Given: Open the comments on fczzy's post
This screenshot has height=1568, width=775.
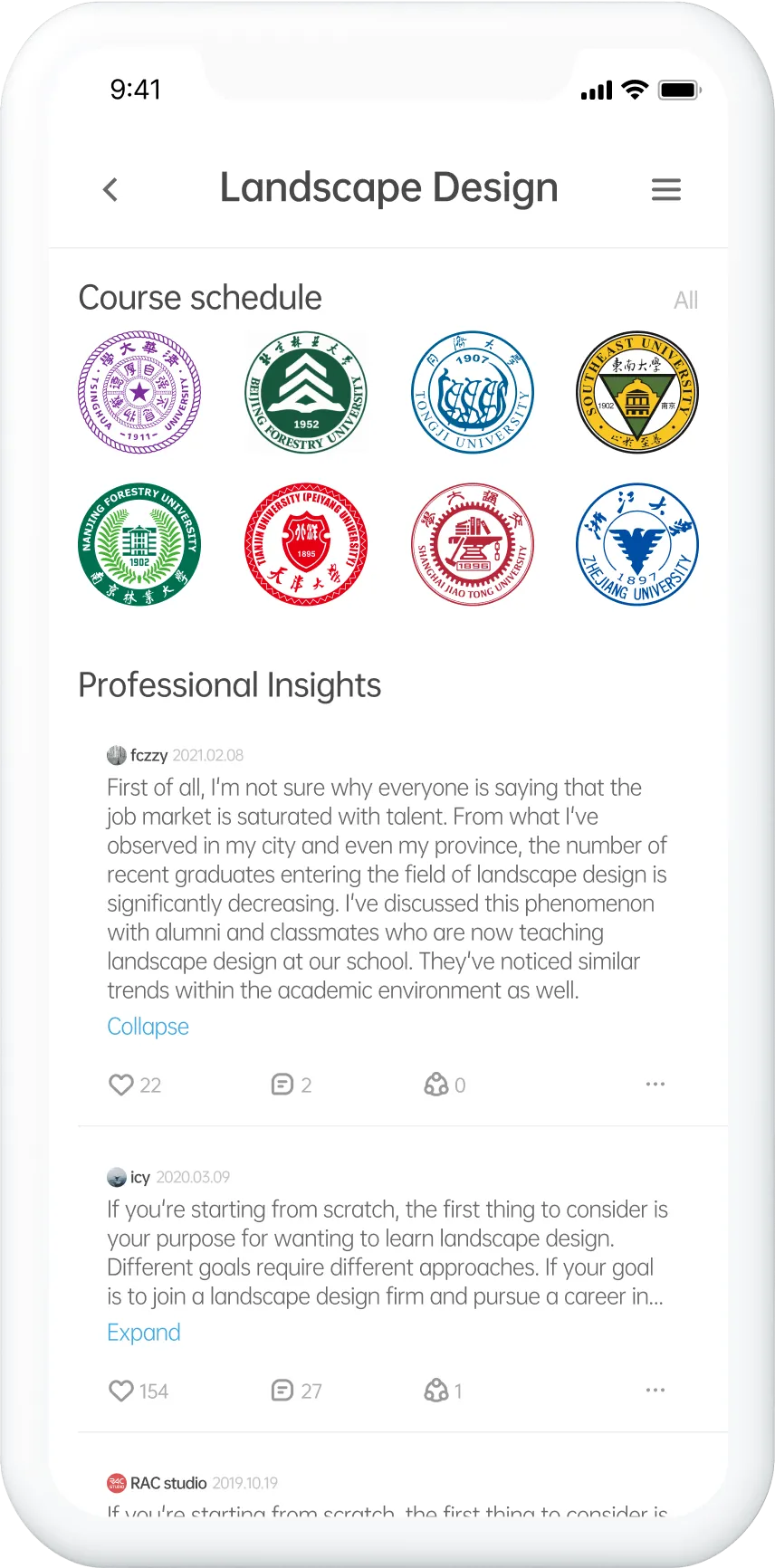Looking at the screenshot, I should [x=282, y=1085].
